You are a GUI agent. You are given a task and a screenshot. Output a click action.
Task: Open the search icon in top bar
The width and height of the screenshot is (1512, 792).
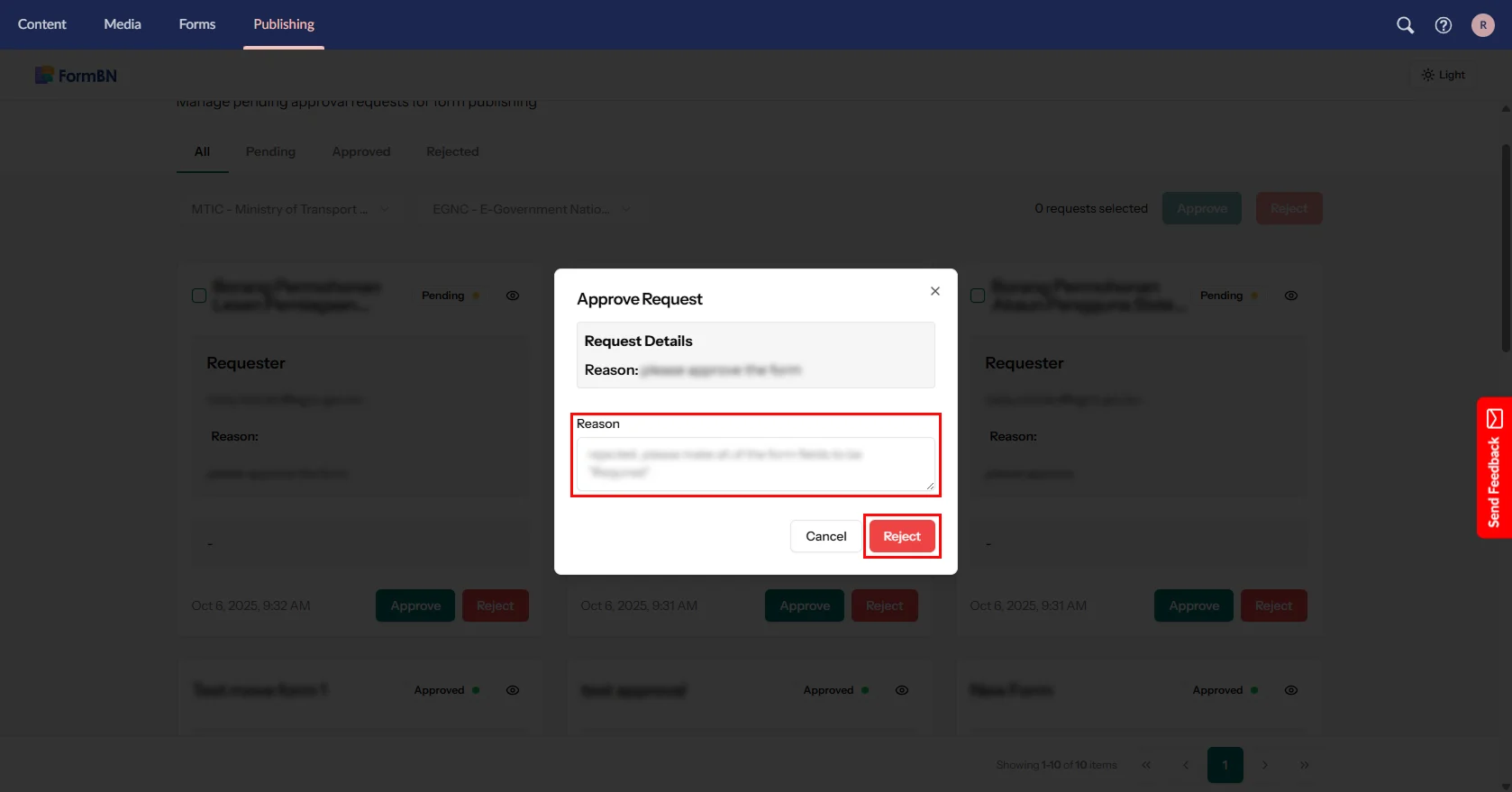tap(1405, 25)
